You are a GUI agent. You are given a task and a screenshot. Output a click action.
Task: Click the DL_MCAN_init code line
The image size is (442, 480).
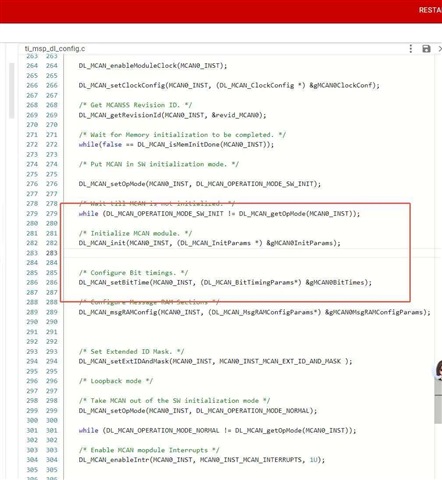tap(210, 243)
